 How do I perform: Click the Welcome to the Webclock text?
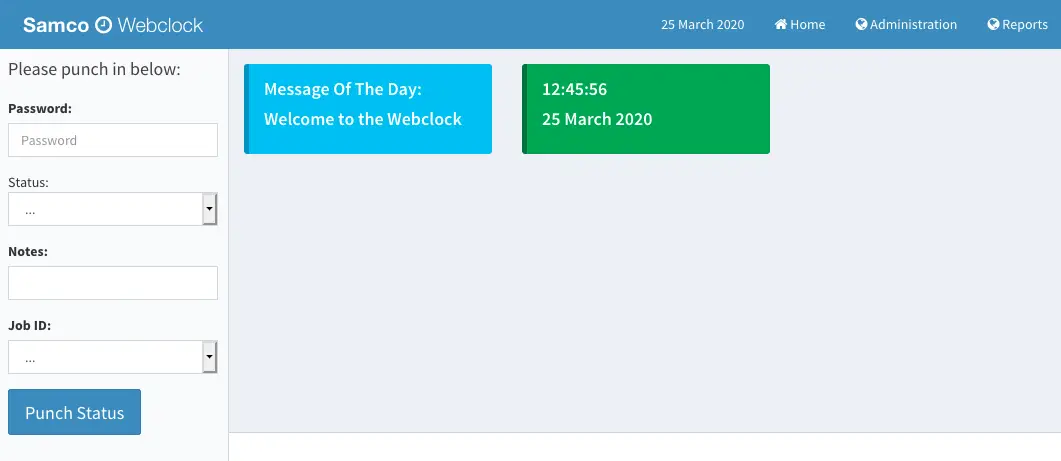pyautogui.click(x=363, y=119)
